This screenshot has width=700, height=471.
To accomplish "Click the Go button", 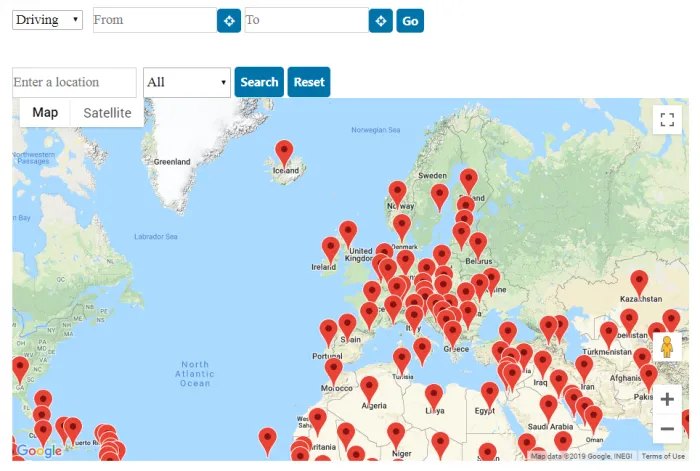I will click(x=410, y=21).
